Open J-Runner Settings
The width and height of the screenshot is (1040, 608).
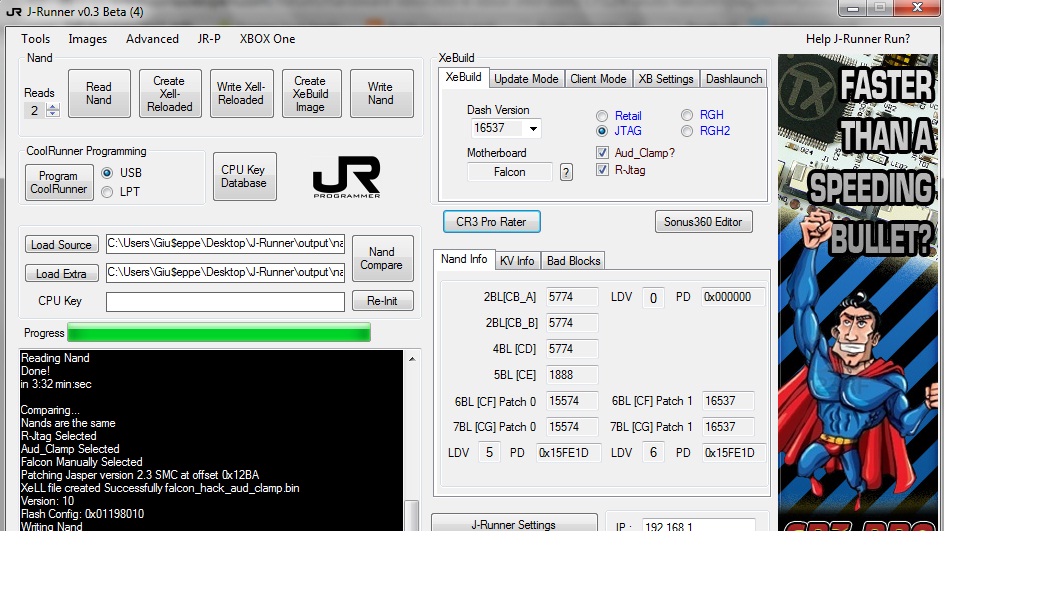(x=514, y=523)
